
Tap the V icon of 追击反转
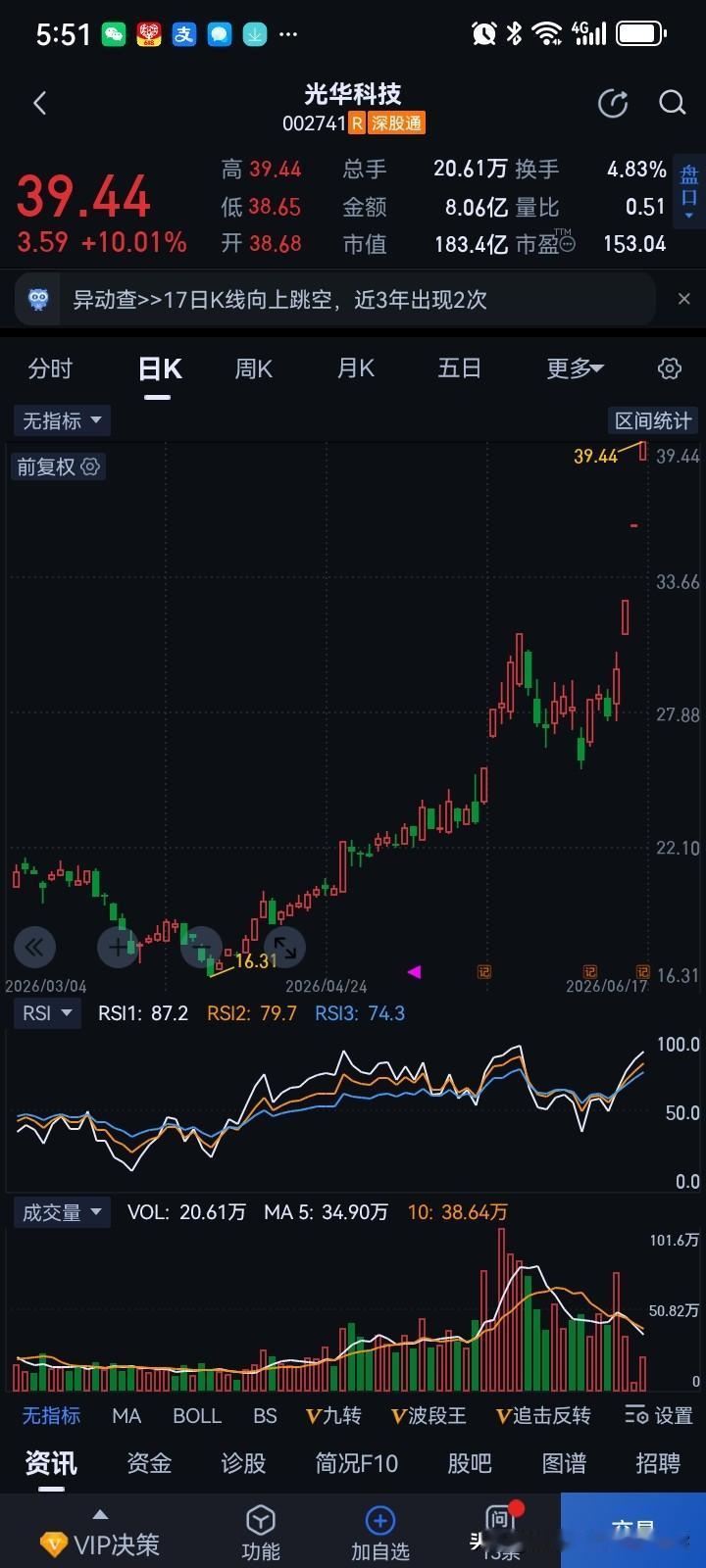[504, 1416]
